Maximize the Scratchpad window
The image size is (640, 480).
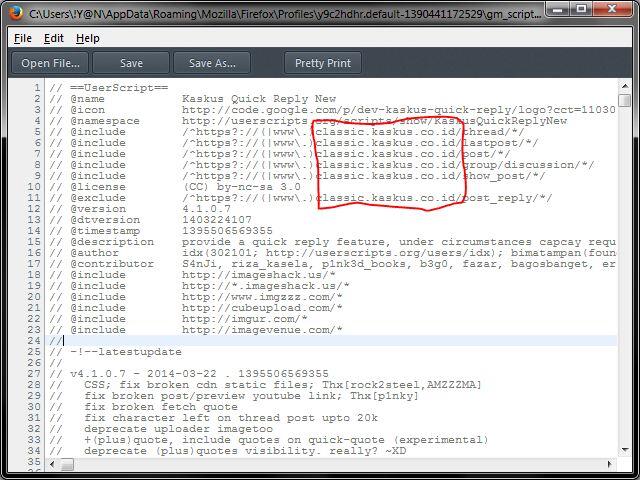[x=581, y=9]
